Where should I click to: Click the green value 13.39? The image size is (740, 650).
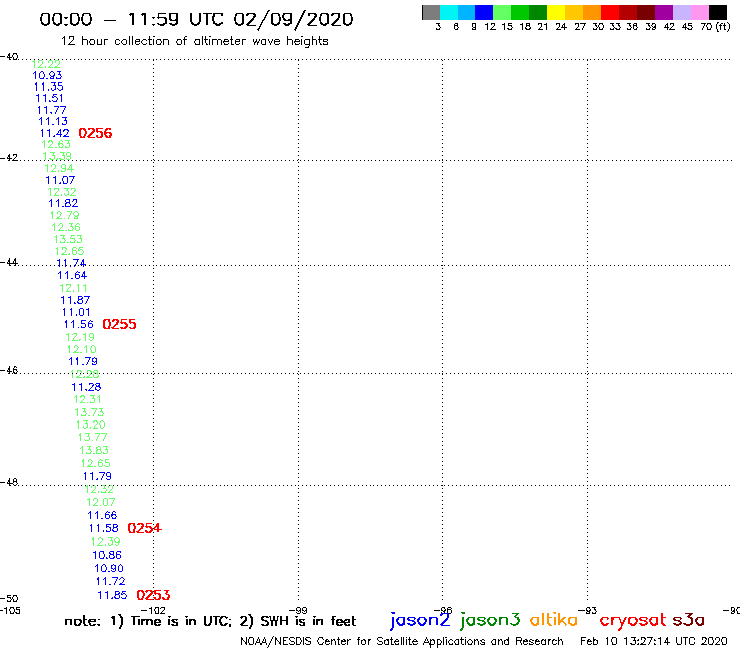57,156
